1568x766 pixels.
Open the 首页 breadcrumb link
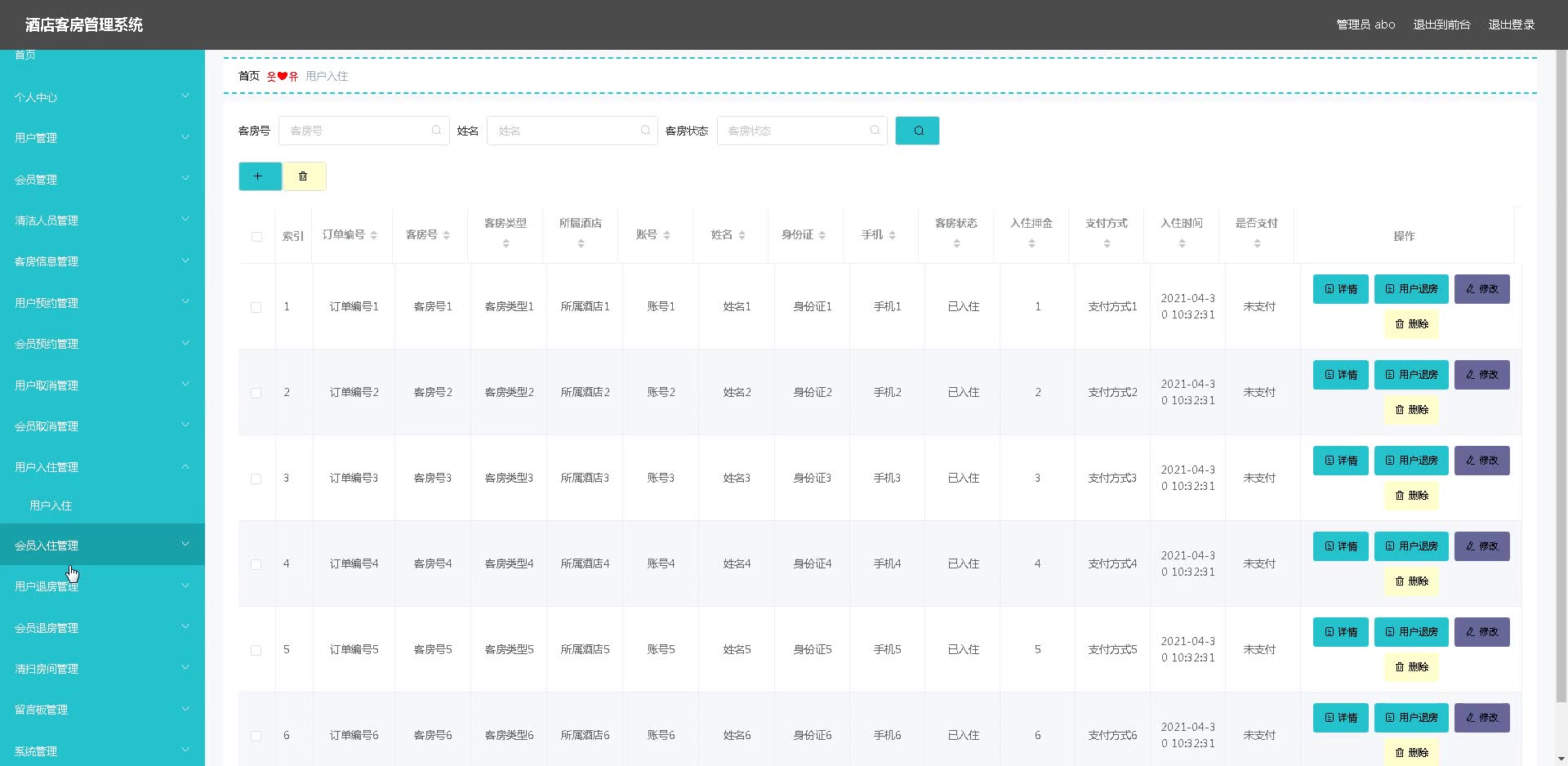(248, 75)
